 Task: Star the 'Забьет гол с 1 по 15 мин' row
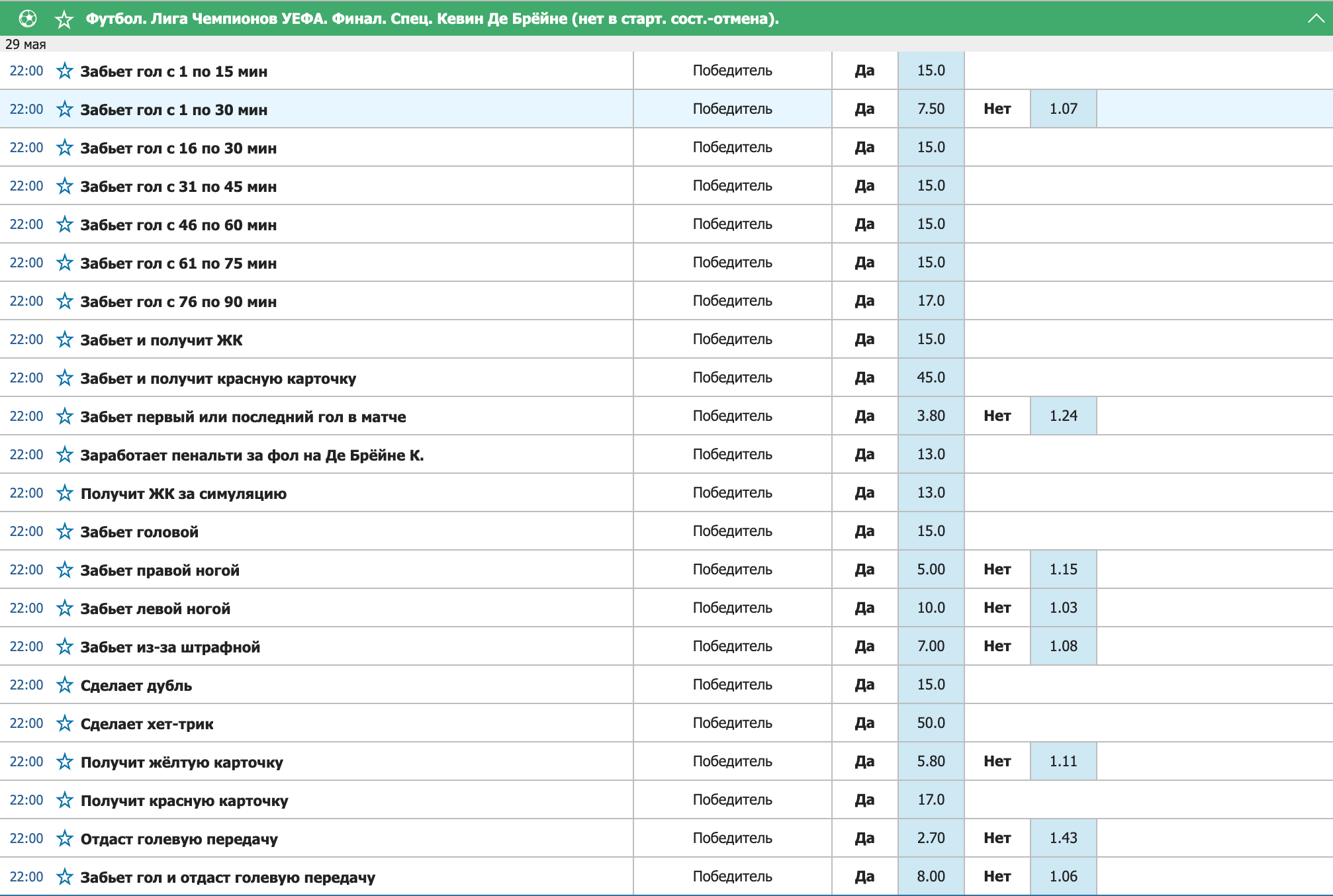click(x=64, y=71)
